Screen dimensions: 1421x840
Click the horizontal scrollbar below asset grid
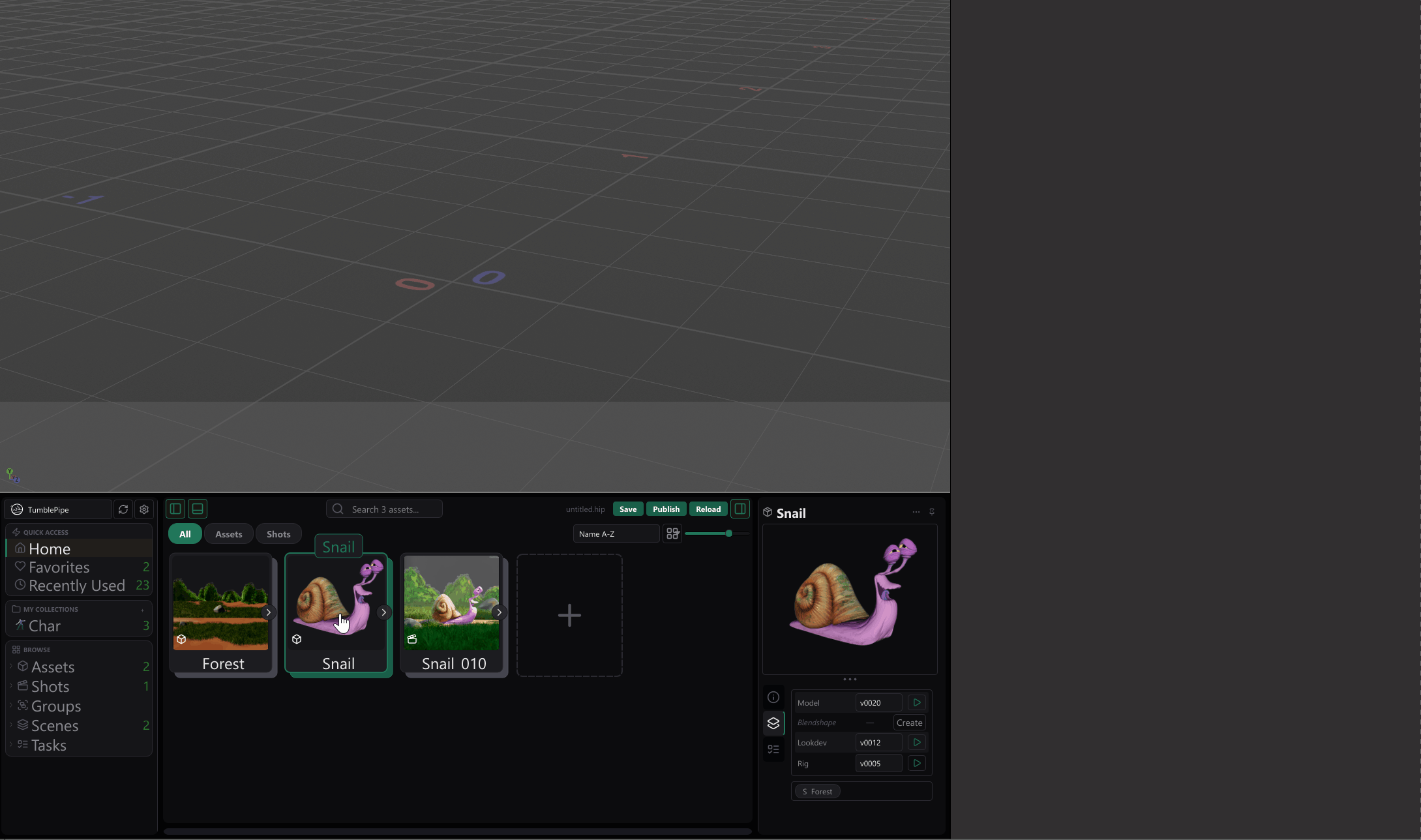[x=457, y=832]
